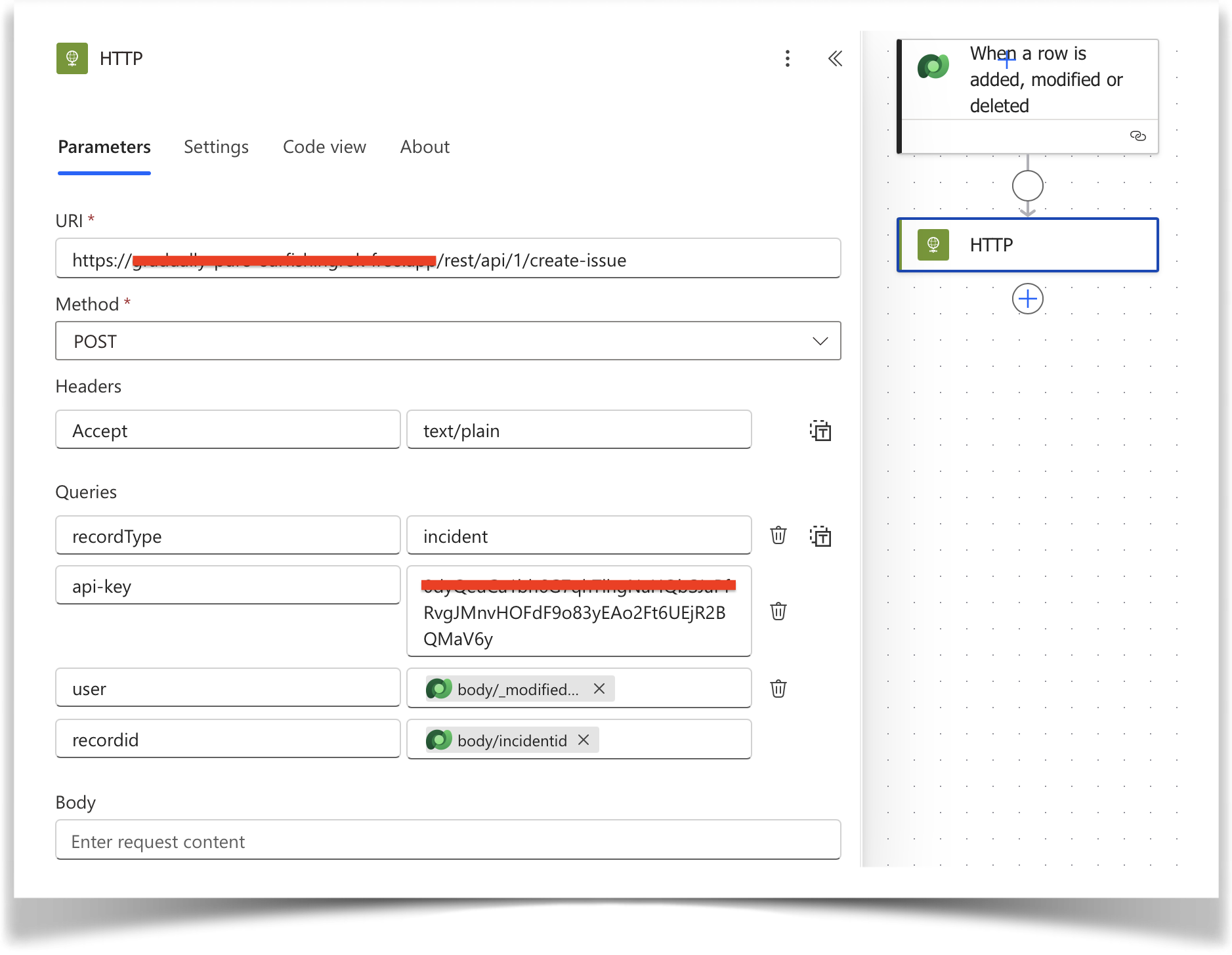Click the body/incidentid dynamic token
The width and height of the screenshot is (1232, 955).
pos(511,740)
